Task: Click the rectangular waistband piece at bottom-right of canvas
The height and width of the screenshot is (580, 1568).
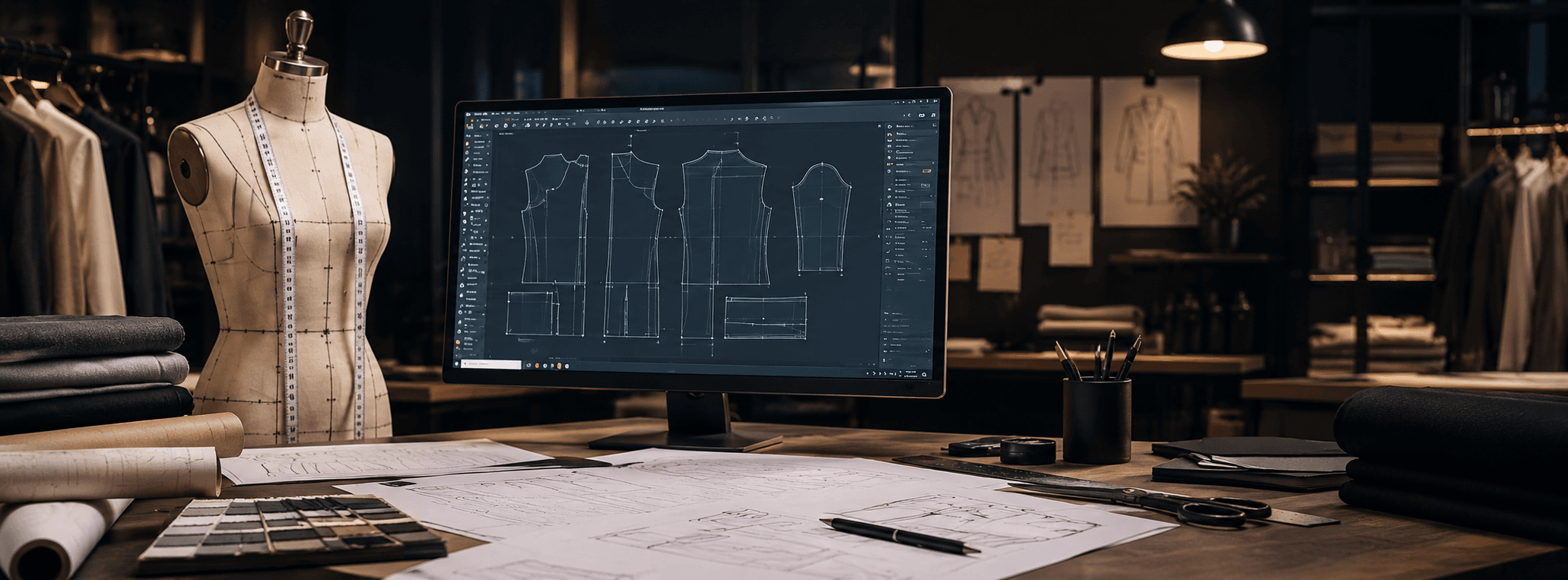Action: pos(766,318)
